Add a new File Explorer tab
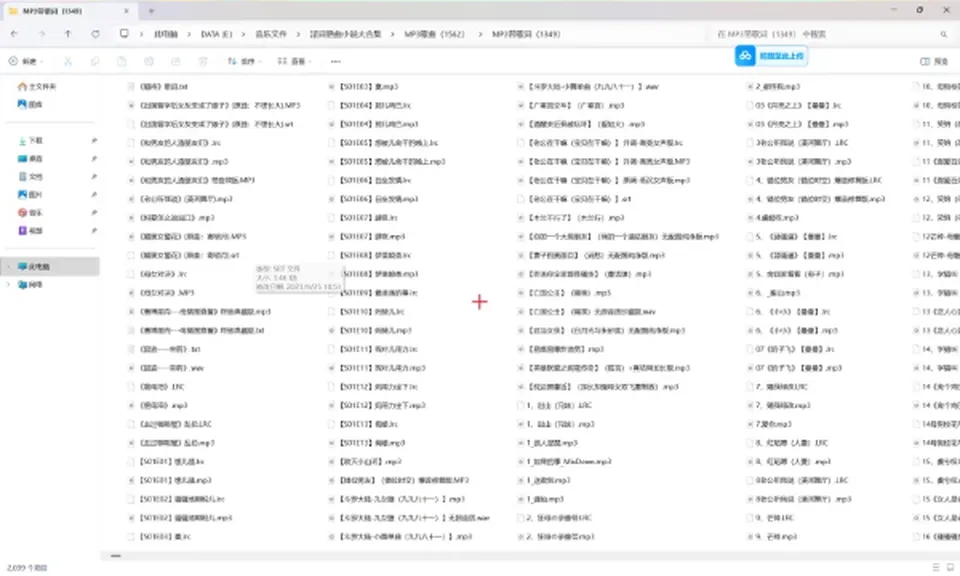Image resolution: width=960 pixels, height=576 pixels. pyautogui.click(x=151, y=11)
